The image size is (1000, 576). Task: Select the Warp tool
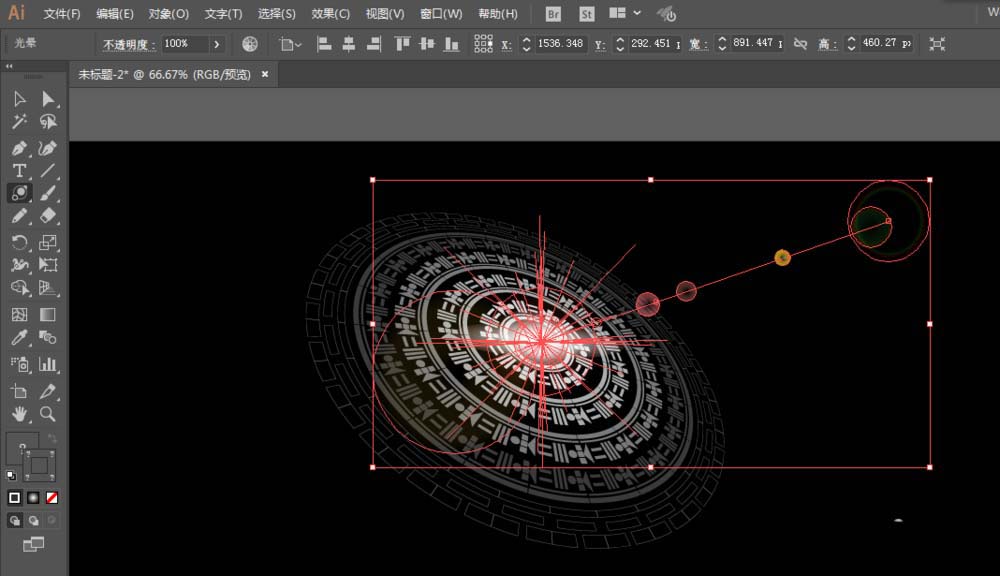tap(19, 265)
